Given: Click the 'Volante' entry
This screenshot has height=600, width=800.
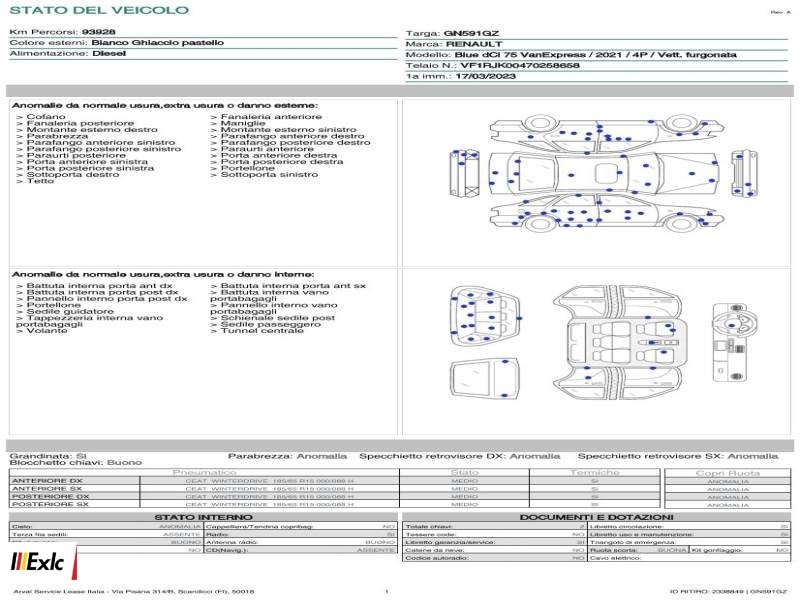Looking at the screenshot, I should pos(46,331).
